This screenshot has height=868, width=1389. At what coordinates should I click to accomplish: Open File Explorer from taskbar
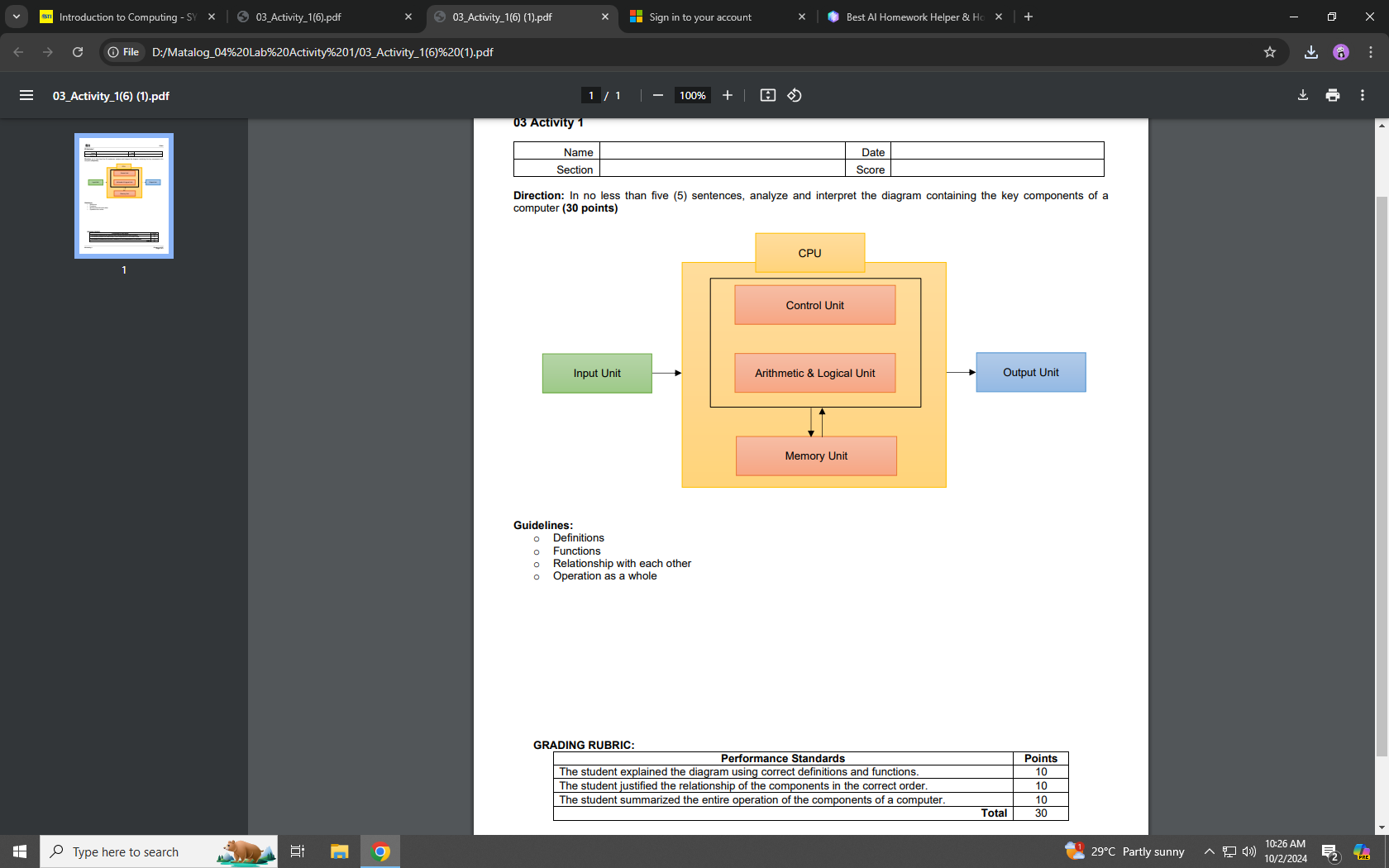click(339, 851)
